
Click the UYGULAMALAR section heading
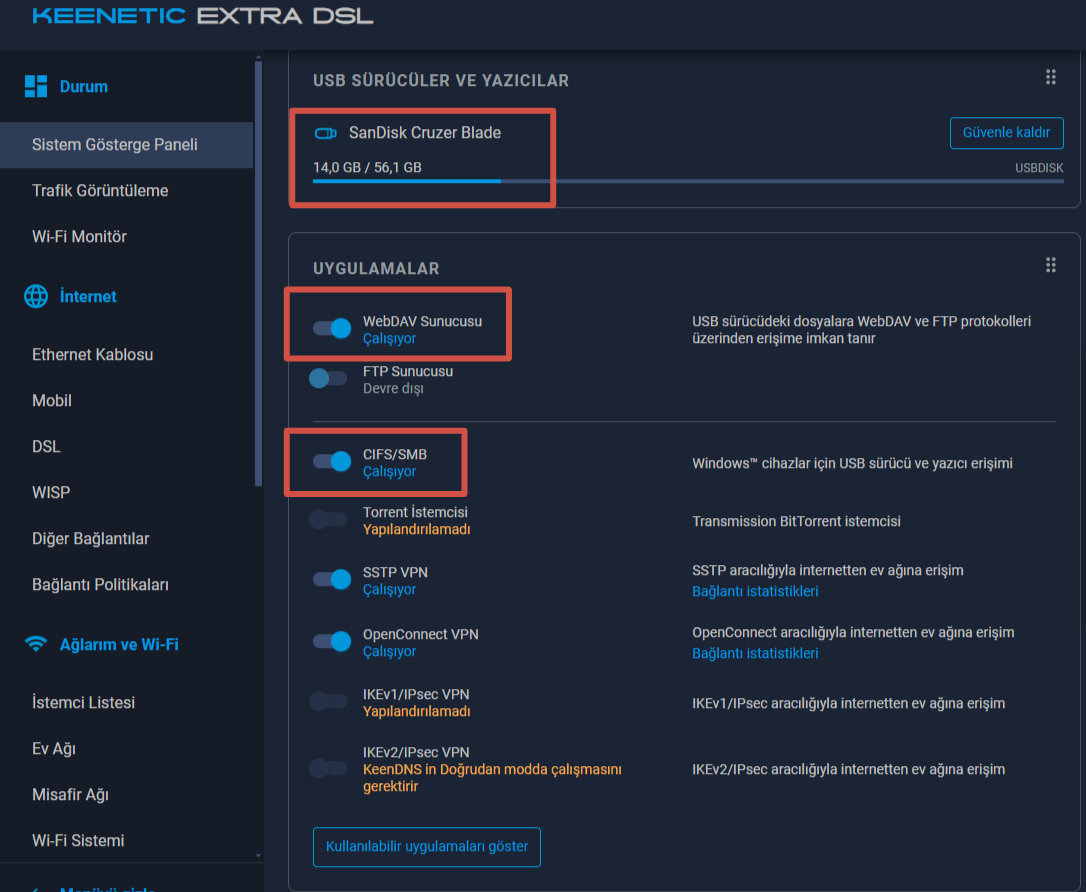tap(376, 269)
